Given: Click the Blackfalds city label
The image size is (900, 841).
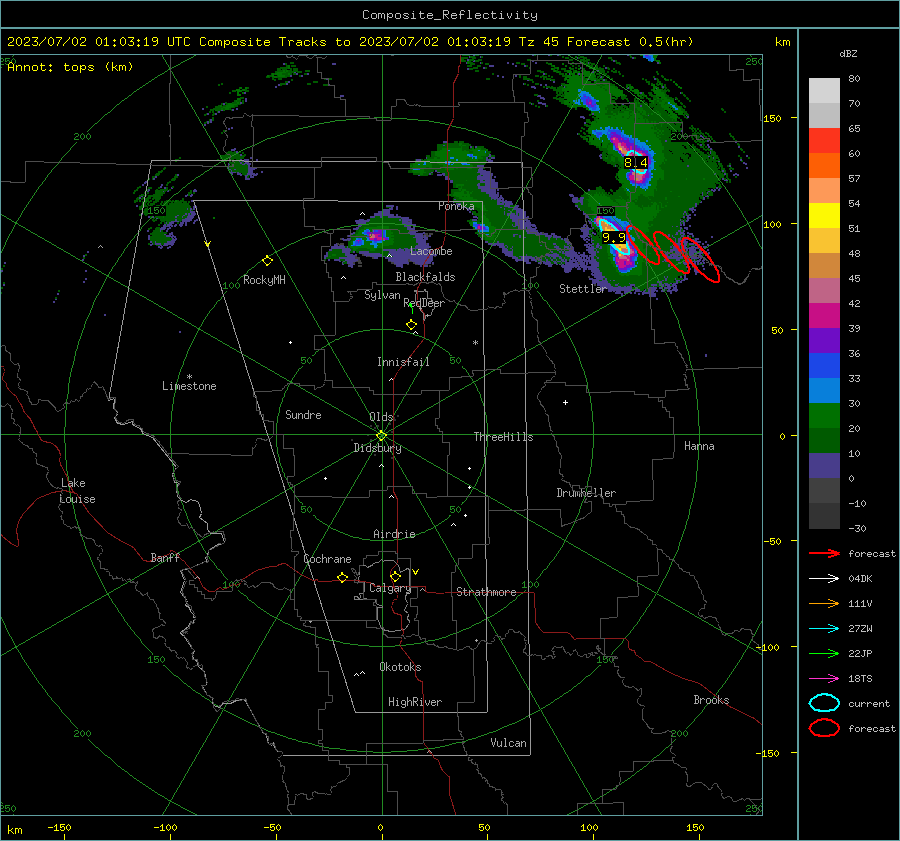Looking at the screenshot, I should click(425, 277).
